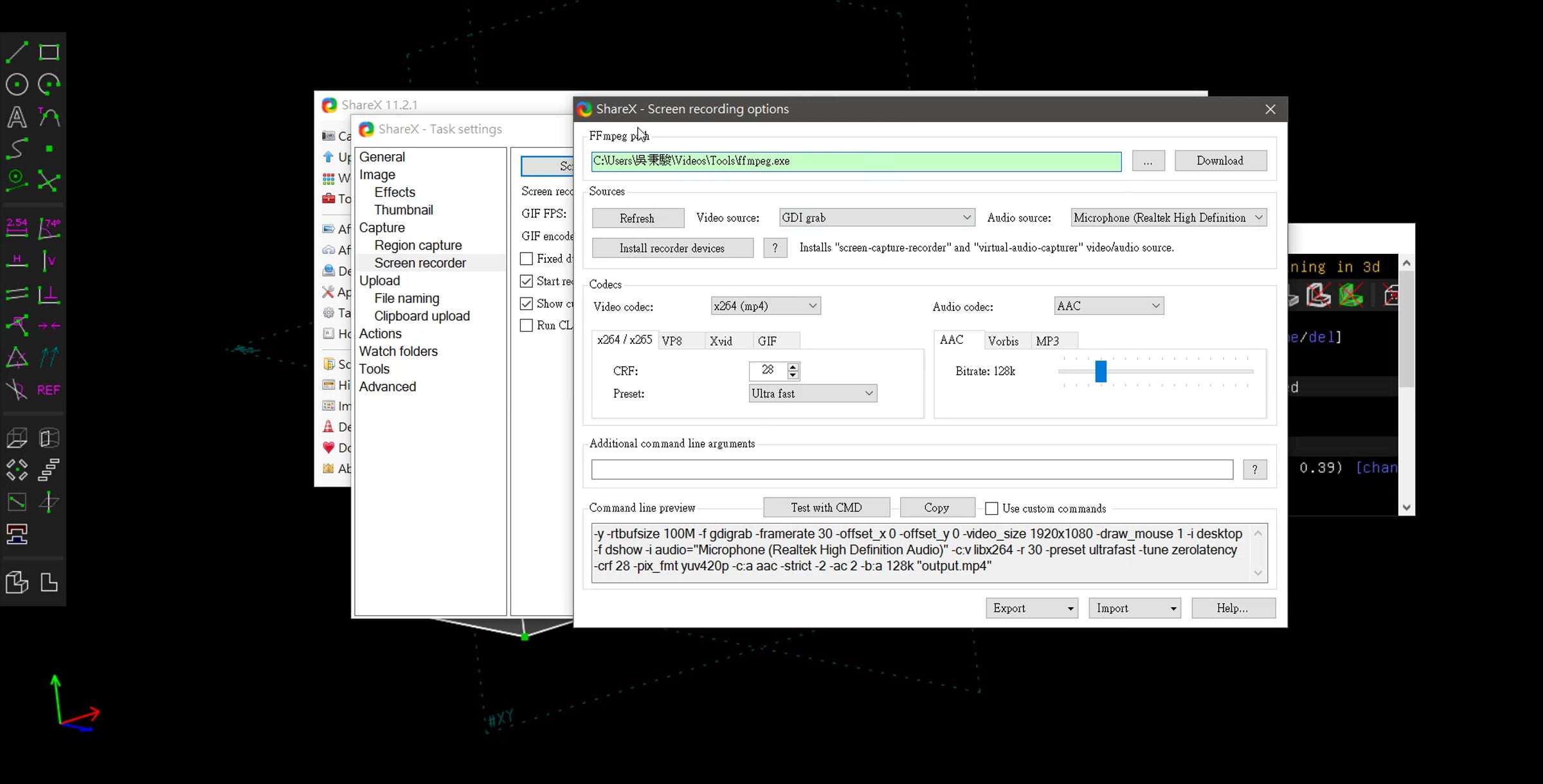
Task: Click the 2.54 linear dimension tool icon
Action: coord(17,227)
